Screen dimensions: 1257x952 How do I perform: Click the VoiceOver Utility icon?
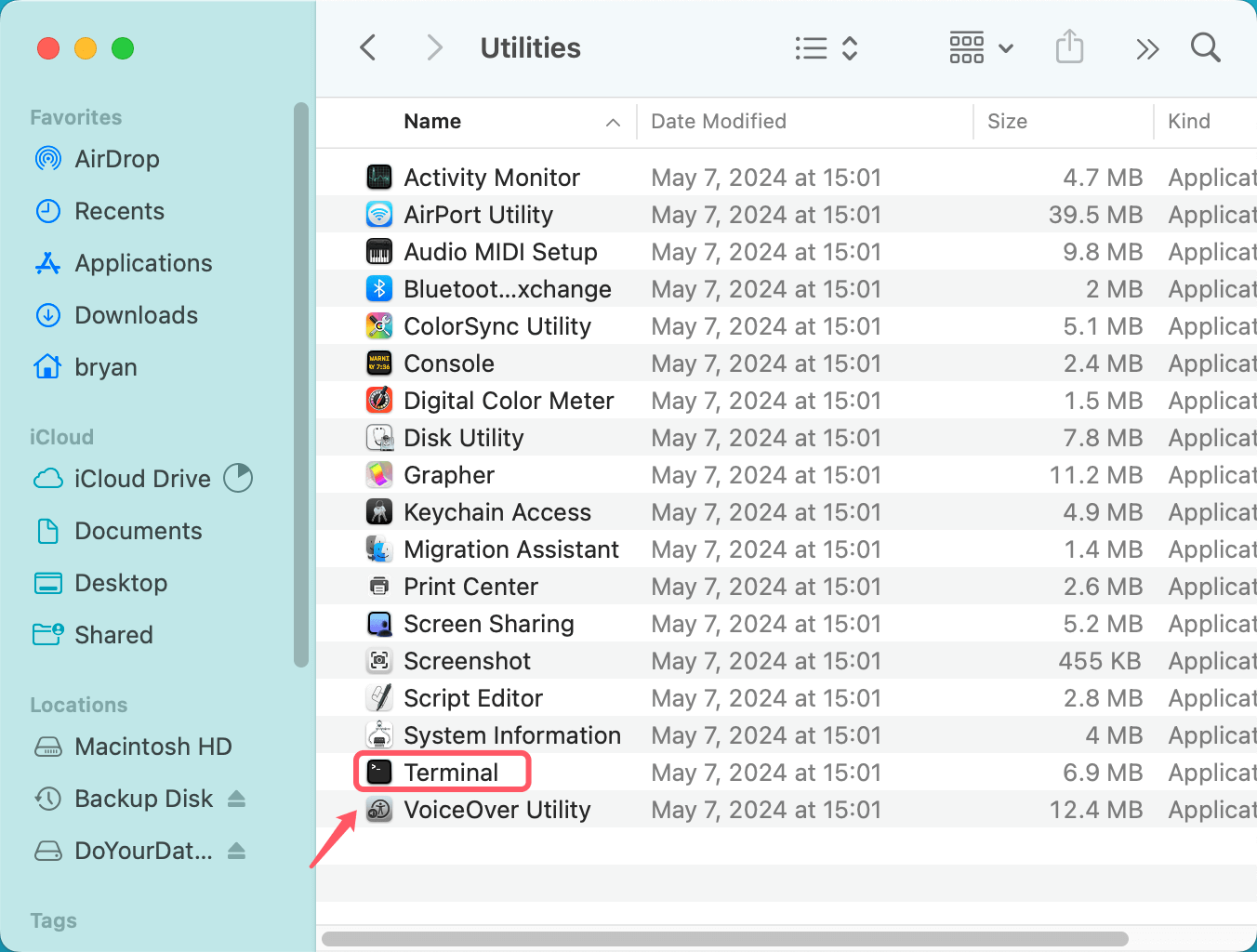tap(379, 809)
